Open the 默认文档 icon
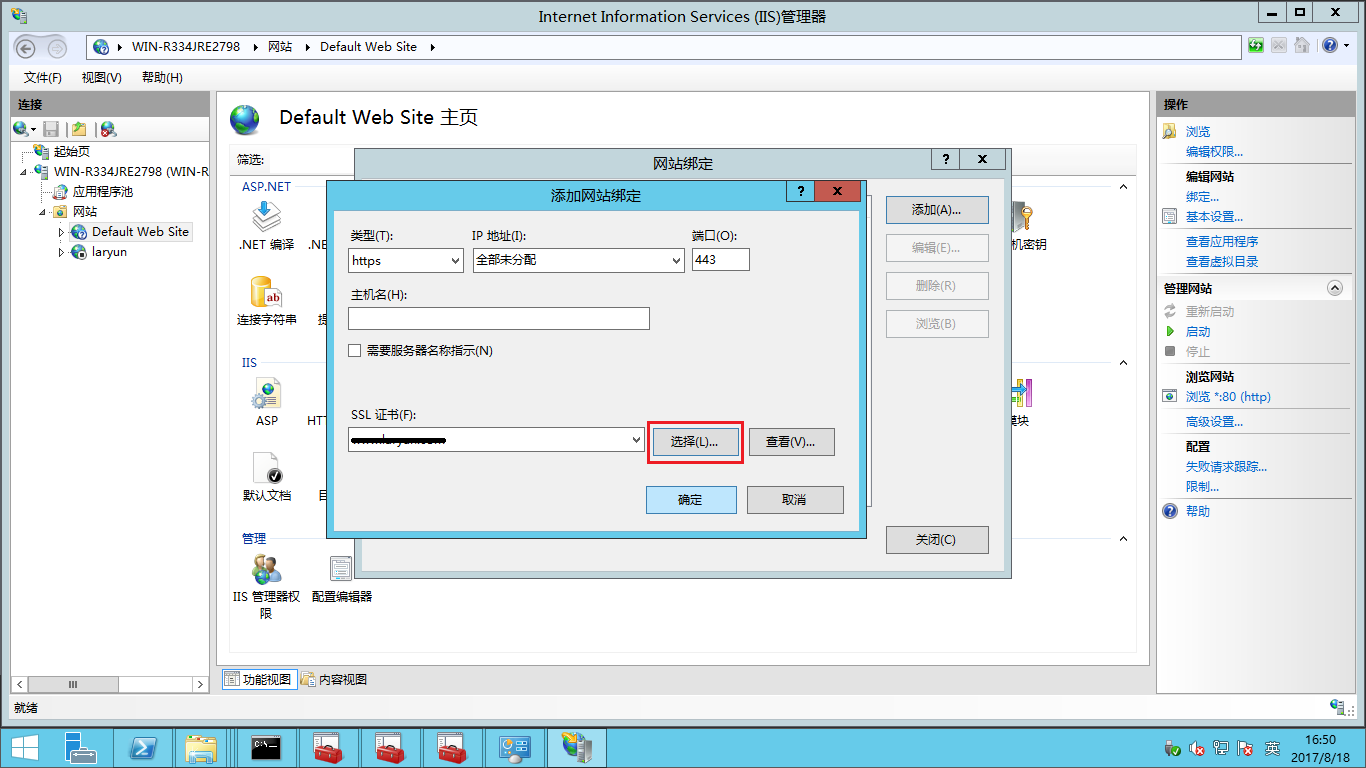Viewport: 1366px width, 768px height. coord(266,473)
